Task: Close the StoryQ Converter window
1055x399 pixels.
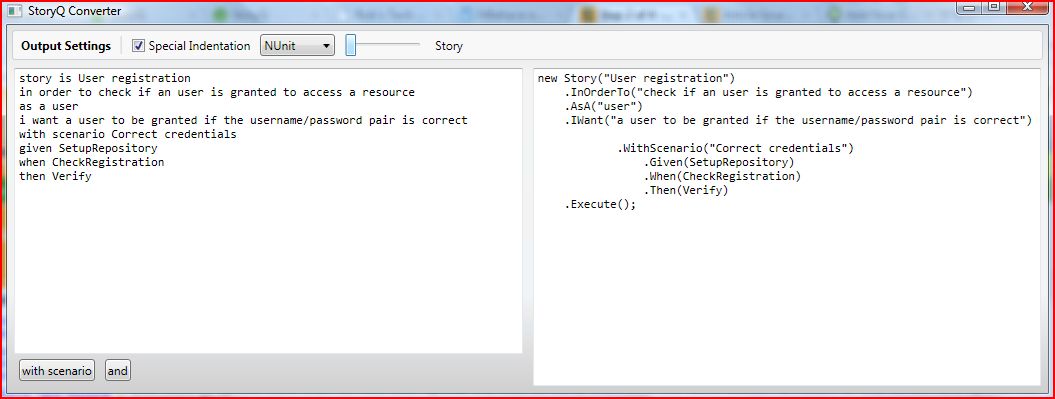Action: [x=1026, y=7]
